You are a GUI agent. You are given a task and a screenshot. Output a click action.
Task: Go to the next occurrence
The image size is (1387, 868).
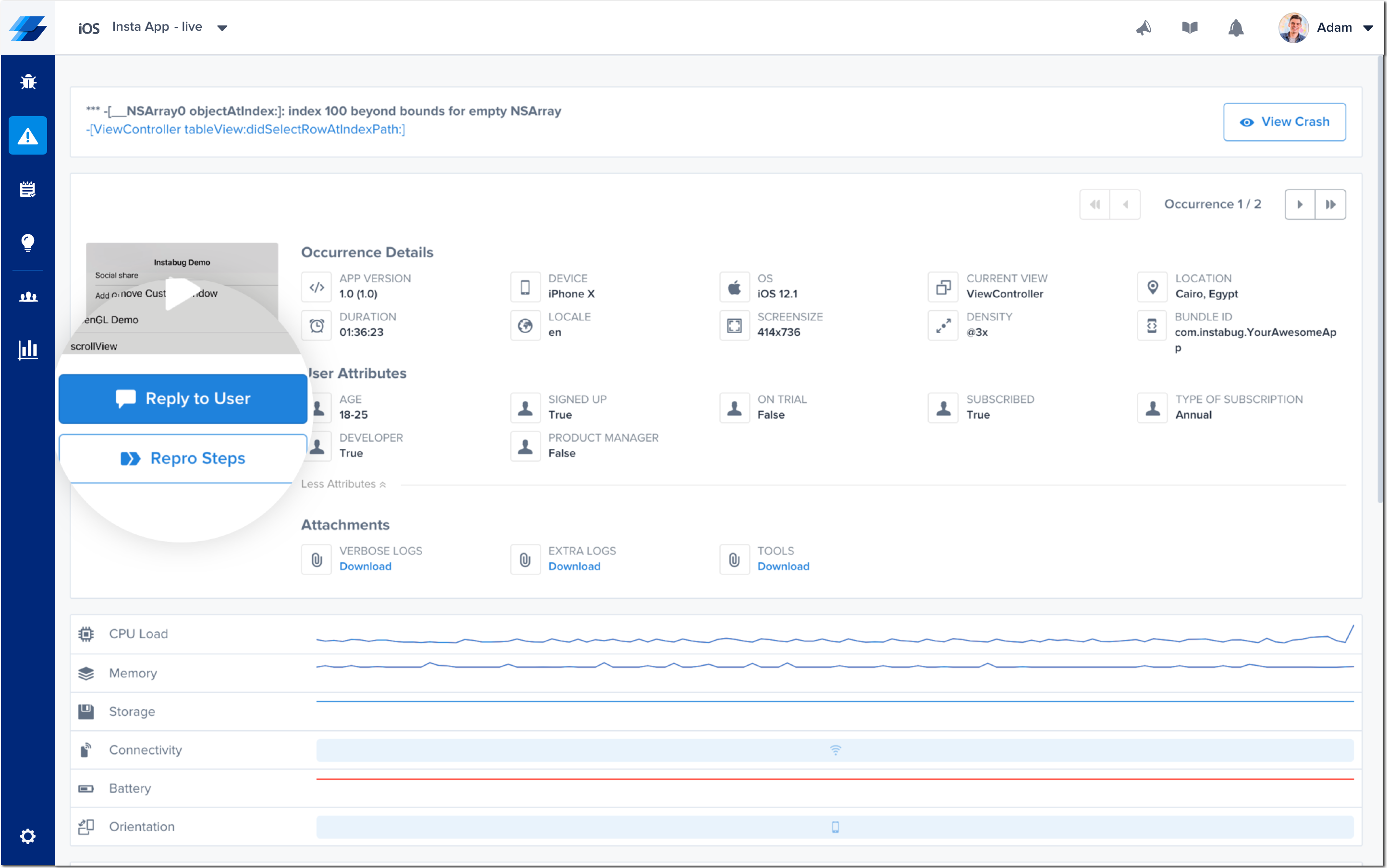tap(1300, 205)
